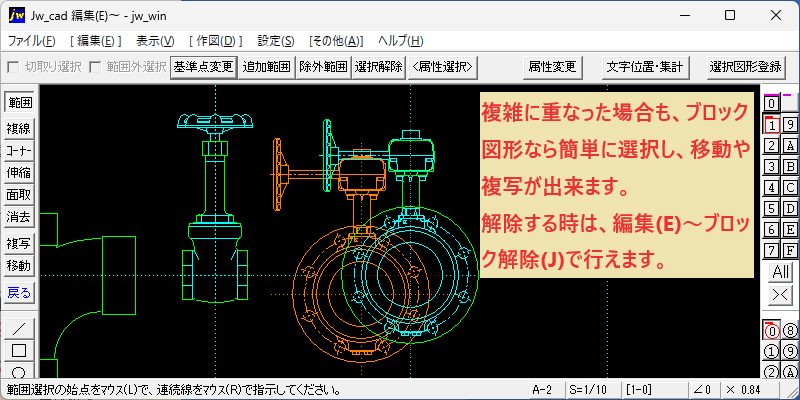Open the <属性選択> attribute selection options
Screen dimensions: 800x400
point(443,67)
